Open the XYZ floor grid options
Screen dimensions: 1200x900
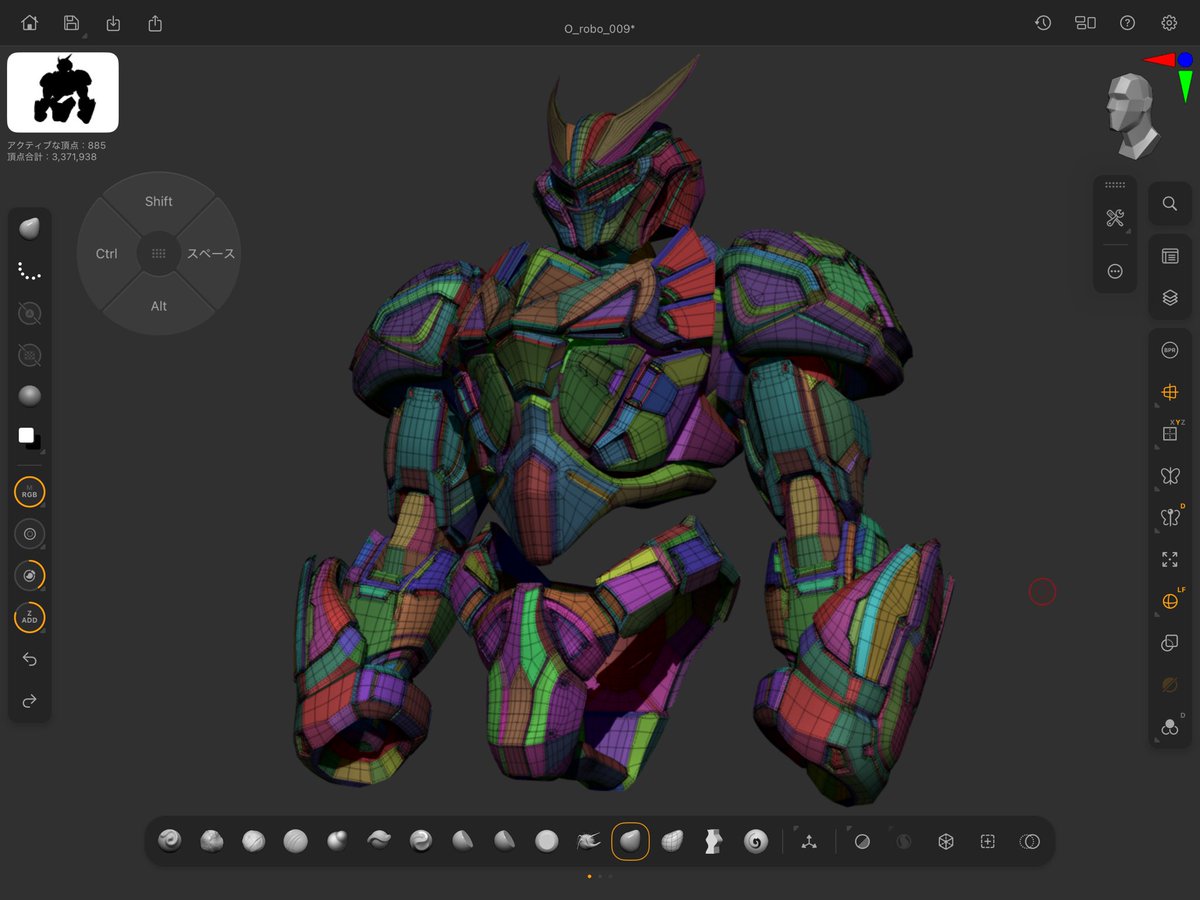(1169, 433)
